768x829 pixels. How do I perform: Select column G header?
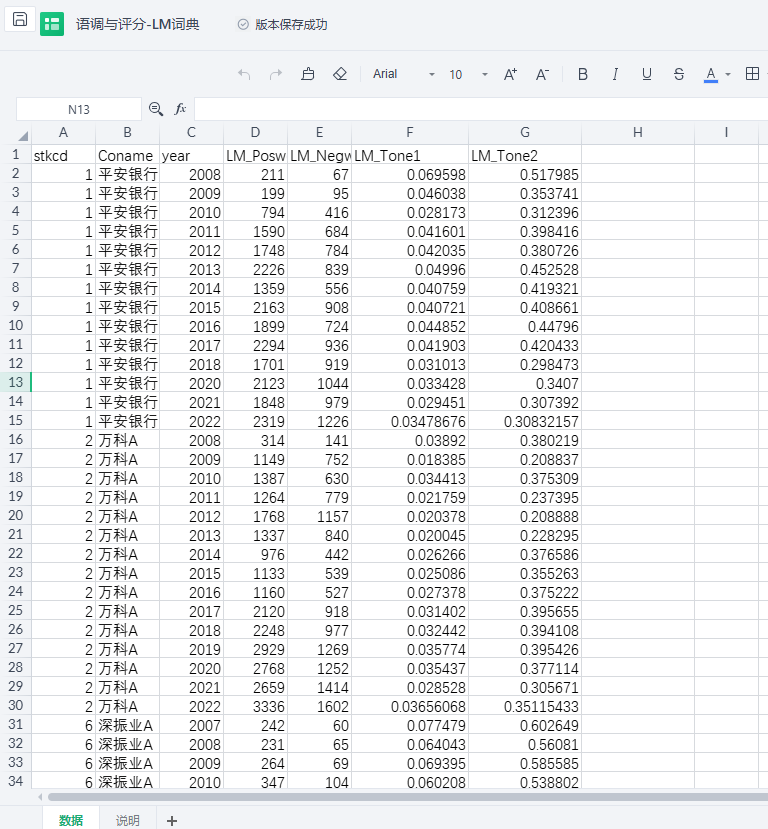[x=525, y=133]
